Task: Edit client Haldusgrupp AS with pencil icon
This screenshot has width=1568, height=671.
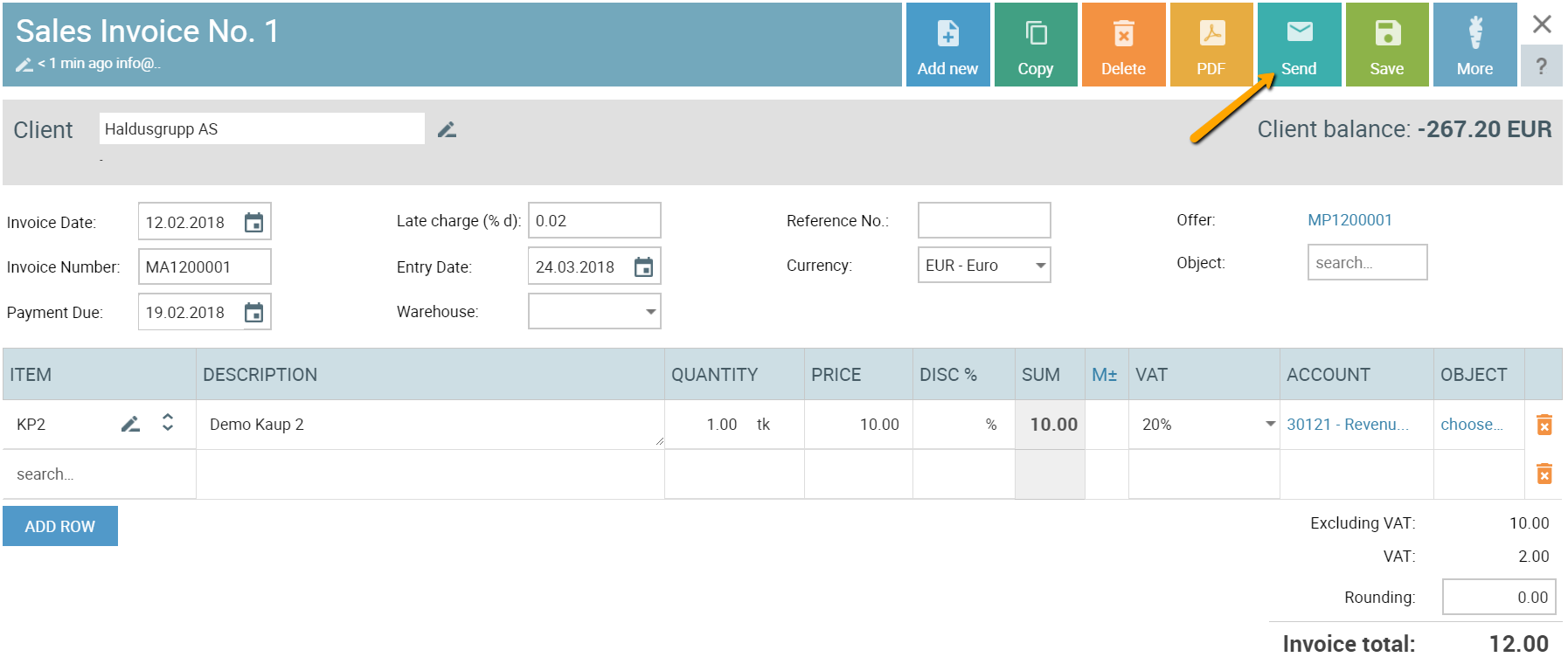Action: [x=447, y=129]
